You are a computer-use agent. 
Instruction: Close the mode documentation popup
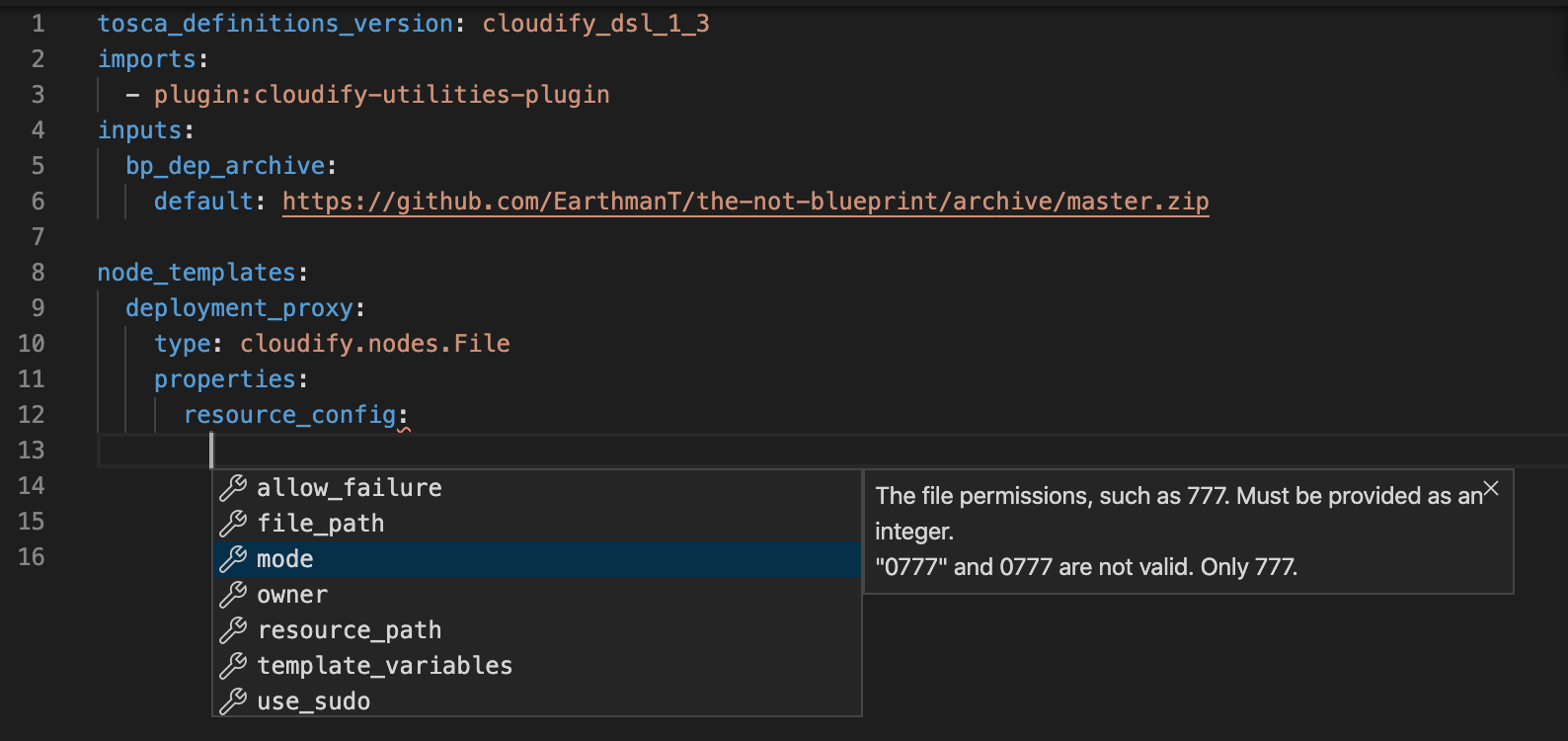pyautogui.click(x=1491, y=488)
